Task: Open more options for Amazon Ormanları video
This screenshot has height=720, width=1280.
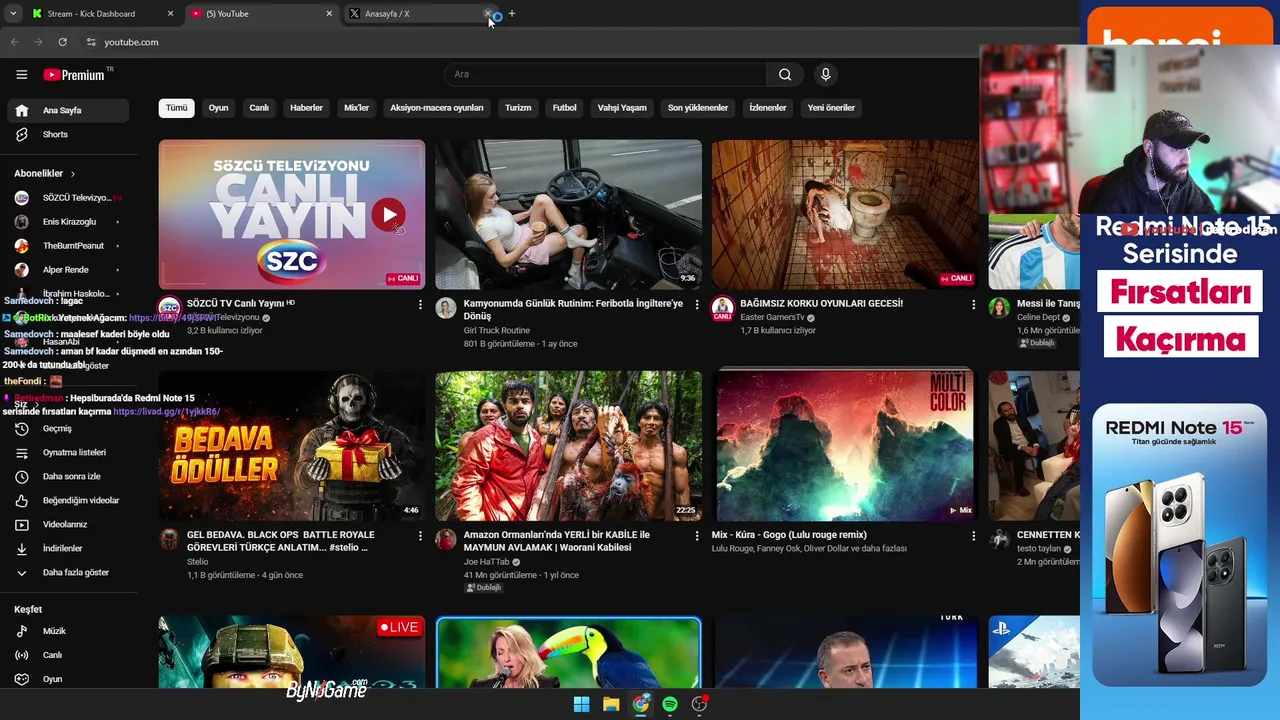Action: pyautogui.click(x=697, y=536)
